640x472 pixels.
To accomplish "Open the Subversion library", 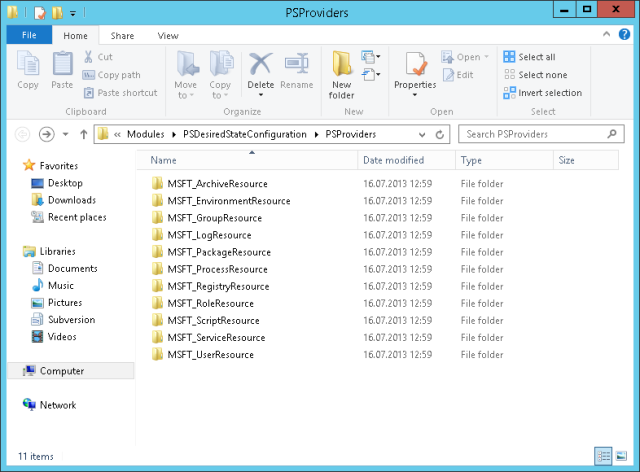I will tap(71, 320).
